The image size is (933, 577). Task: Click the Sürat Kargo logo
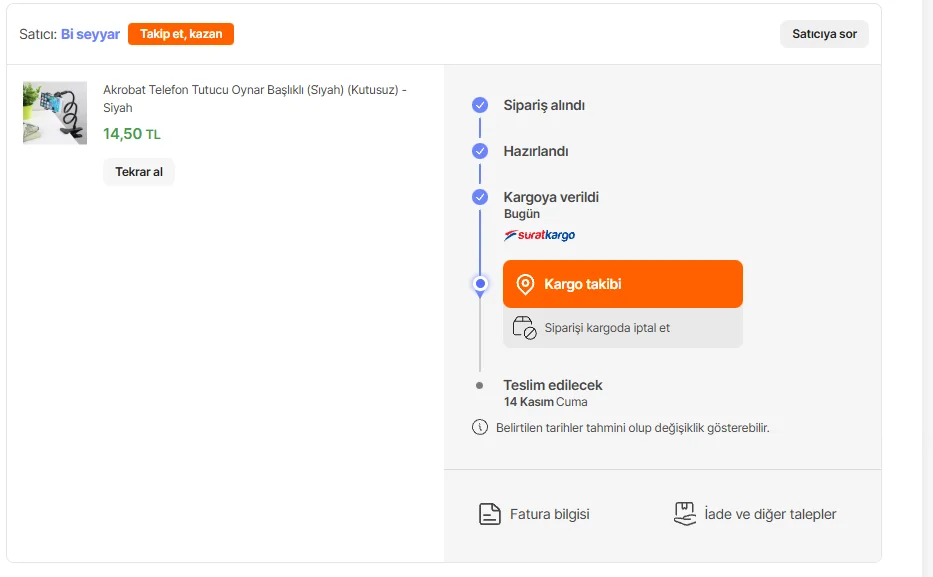540,236
